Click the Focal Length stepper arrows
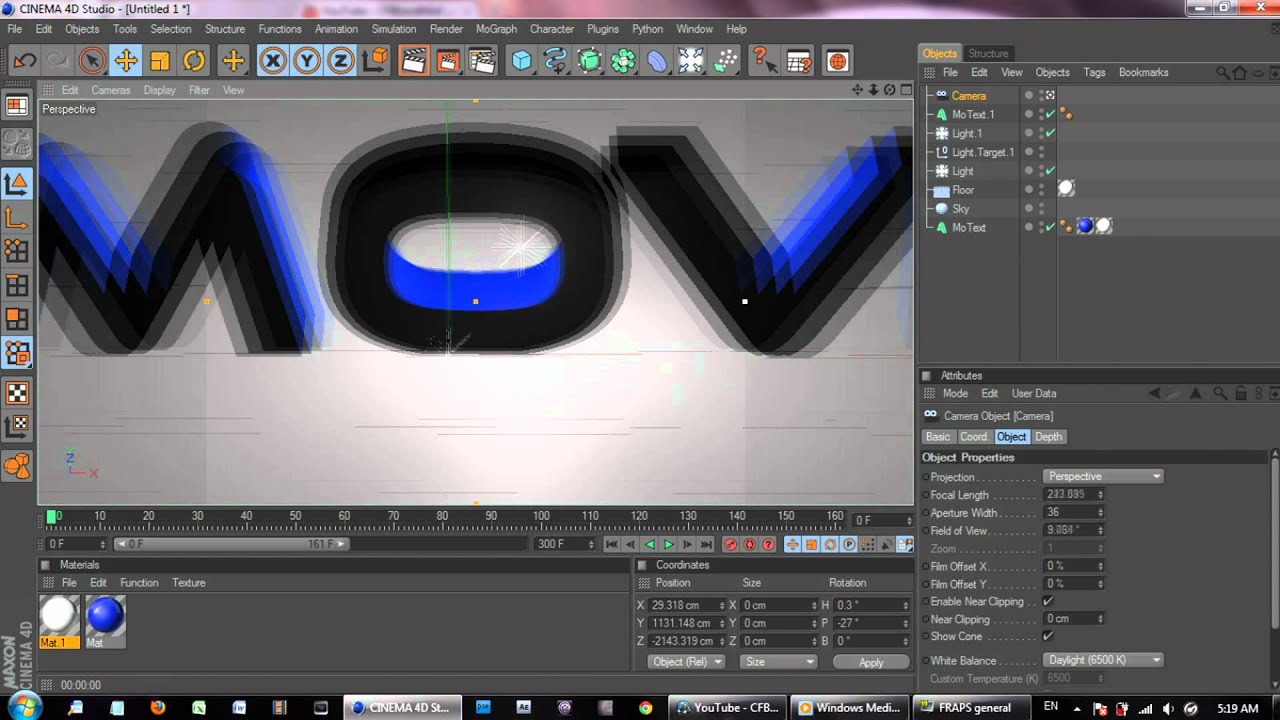This screenshot has height=720, width=1280. (1100, 495)
